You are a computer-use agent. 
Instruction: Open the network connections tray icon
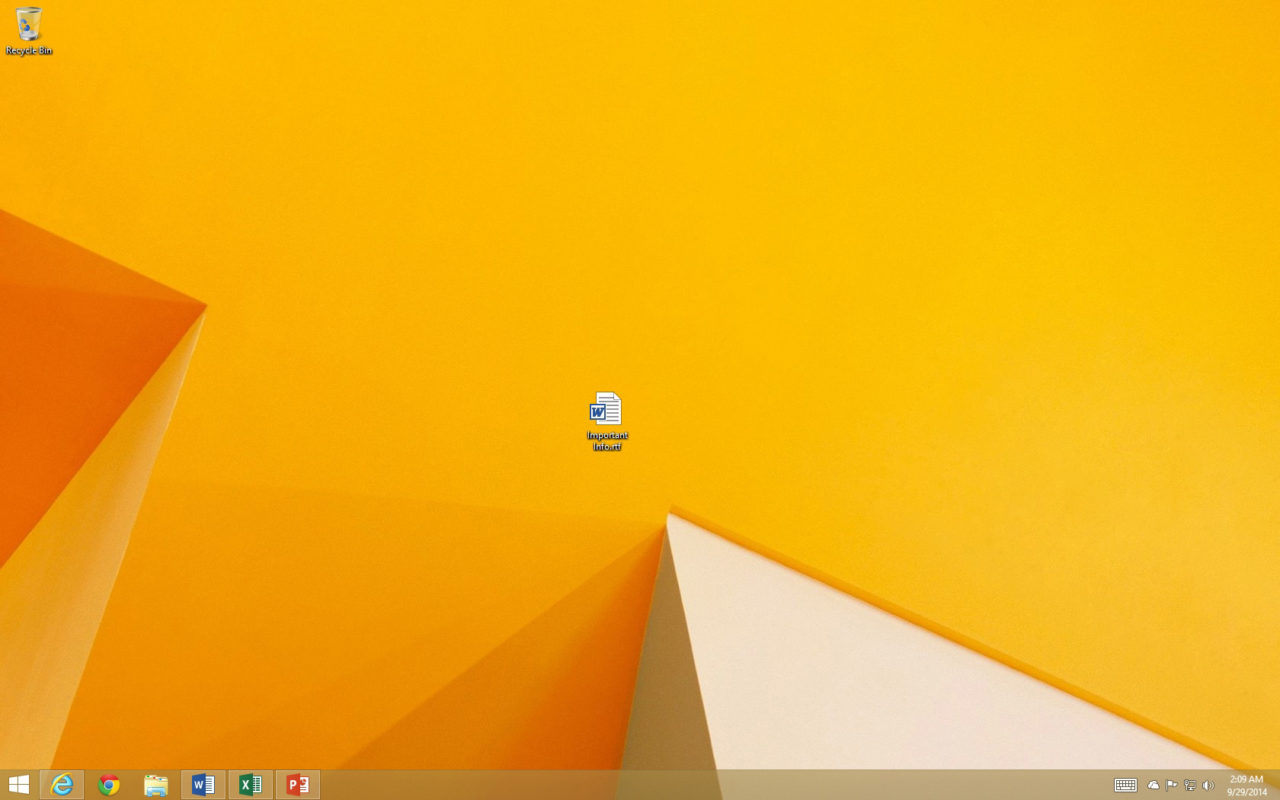[1189, 785]
